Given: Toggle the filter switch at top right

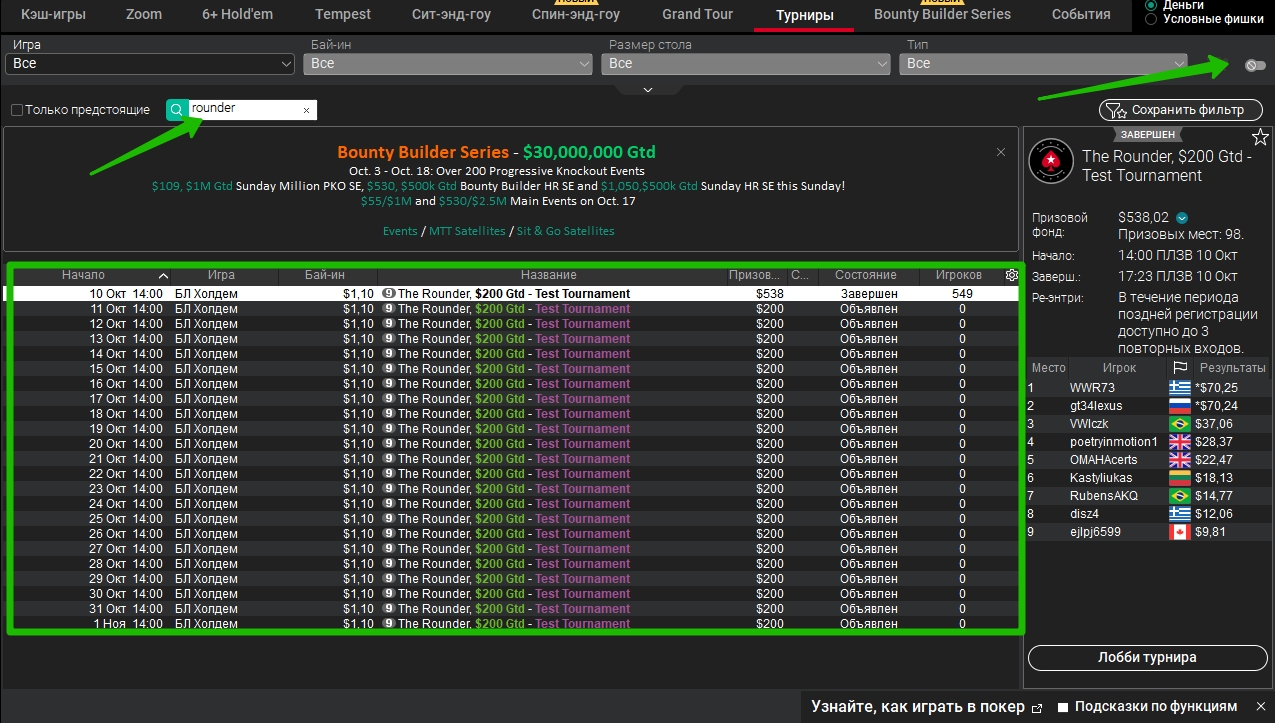Looking at the screenshot, I should 1255,65.
